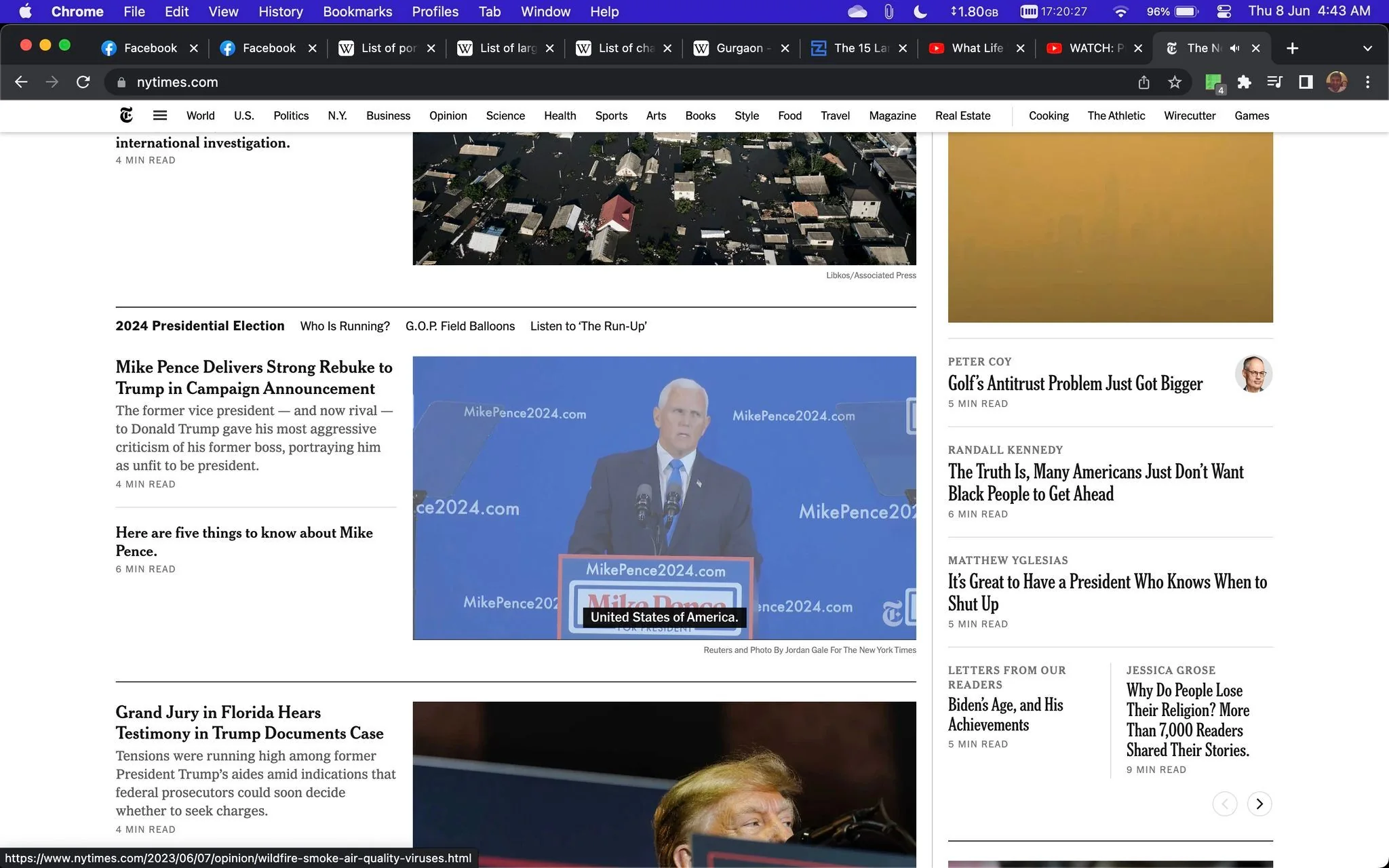Open the NYT hamburger sections menu

coord(160,115)
